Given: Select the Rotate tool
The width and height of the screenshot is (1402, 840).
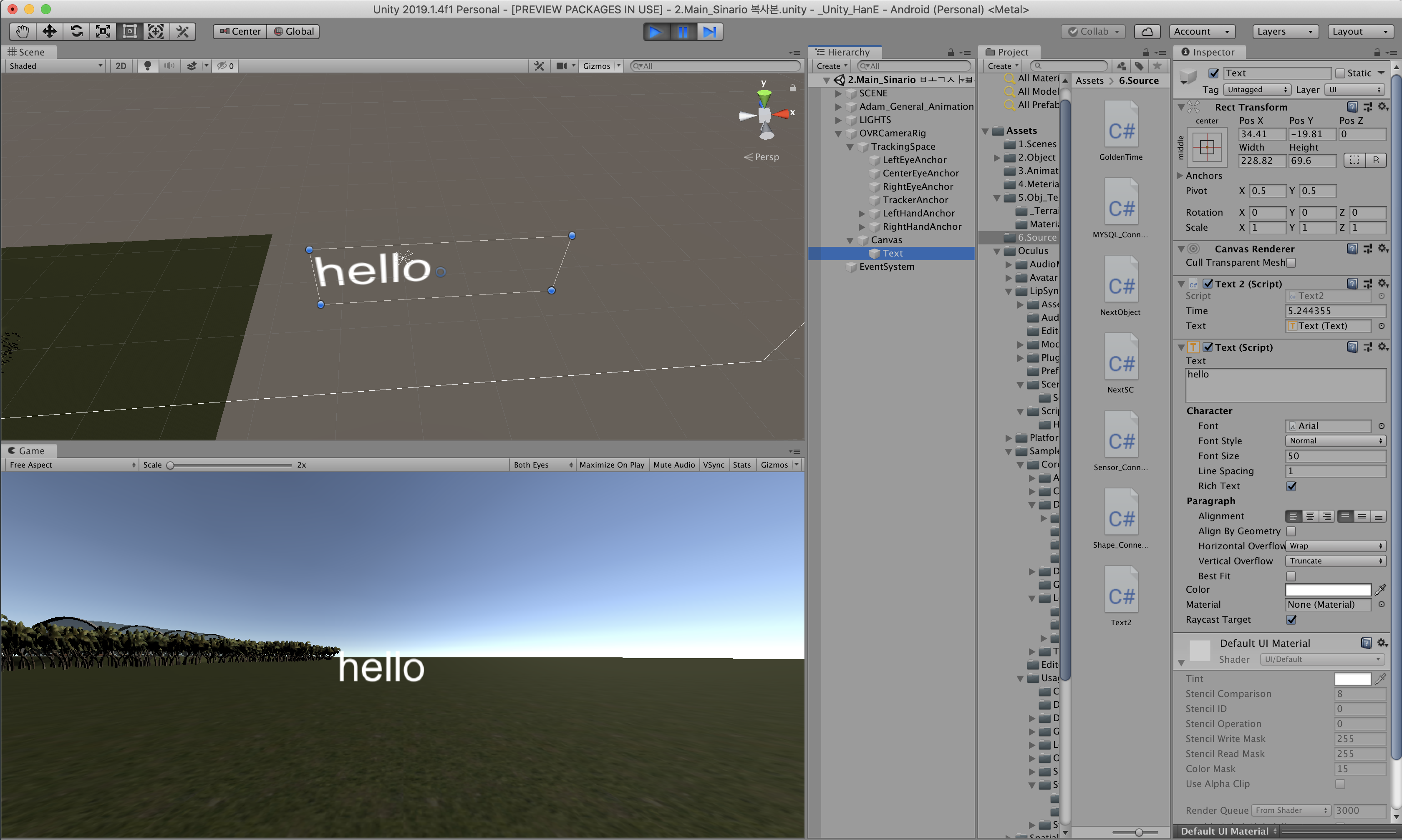Looking at the screenshot, I should click(x=76, y=31).
